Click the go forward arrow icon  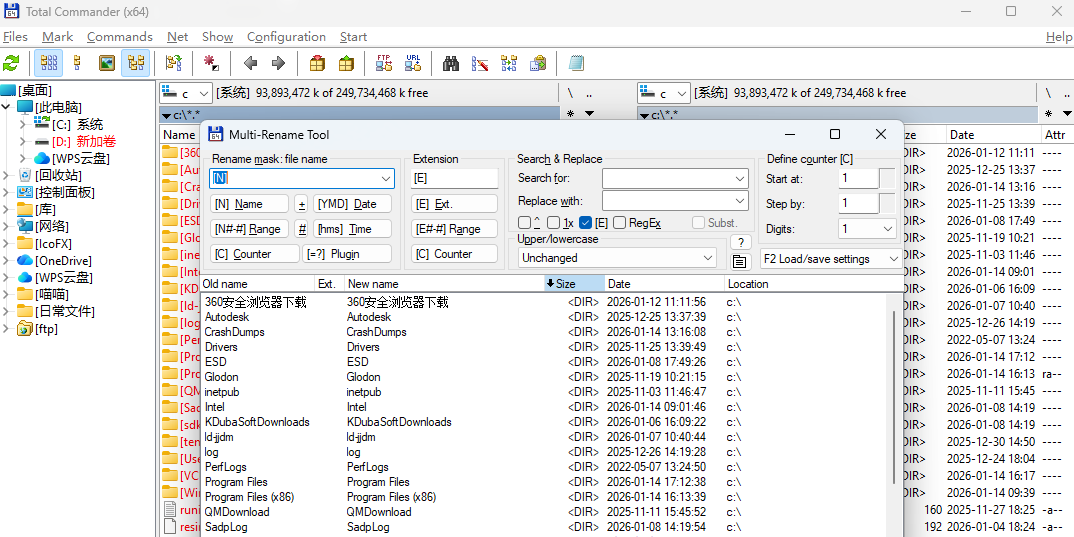point(278,63)
